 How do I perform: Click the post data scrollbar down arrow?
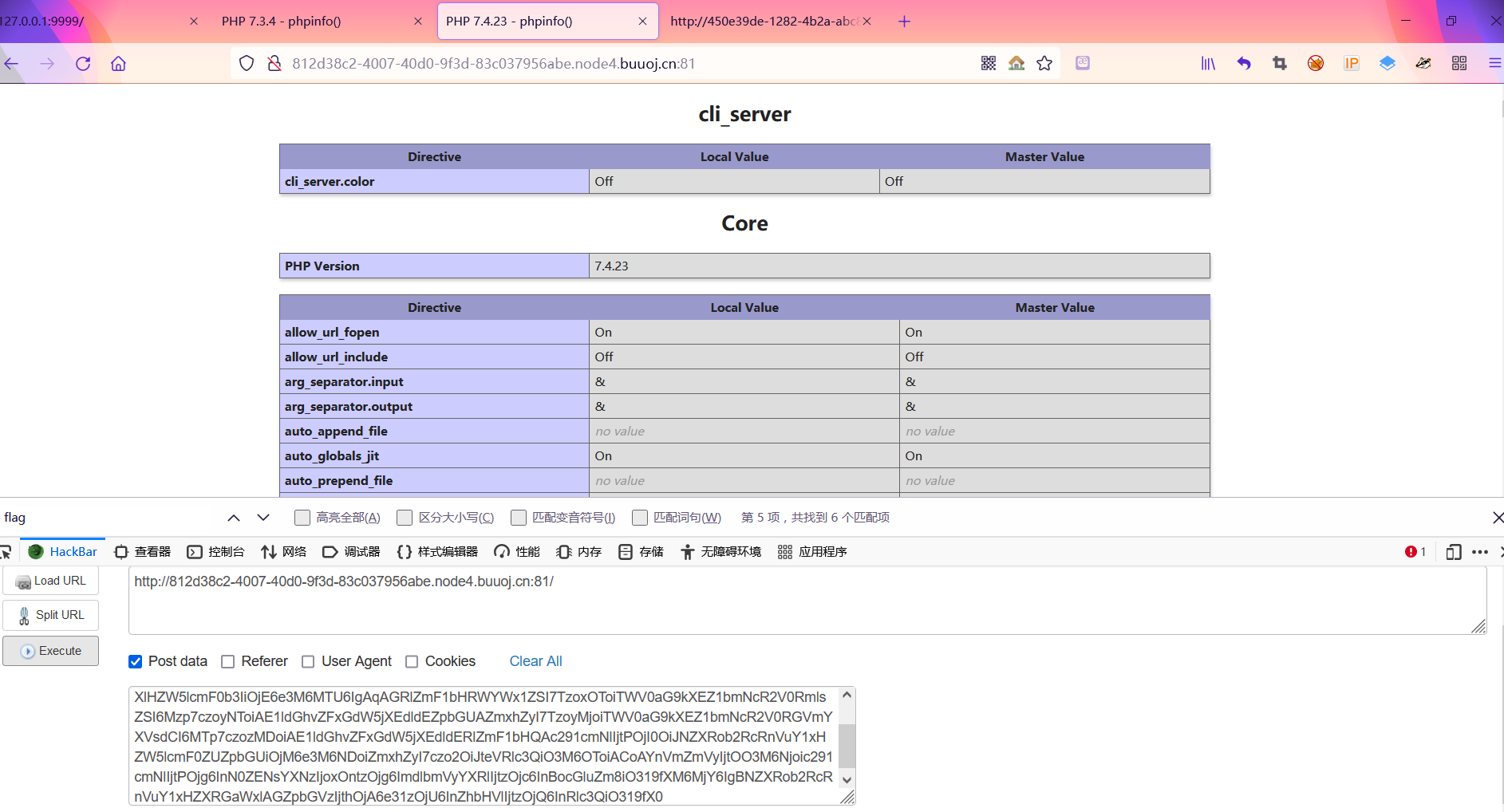(847, 779)
